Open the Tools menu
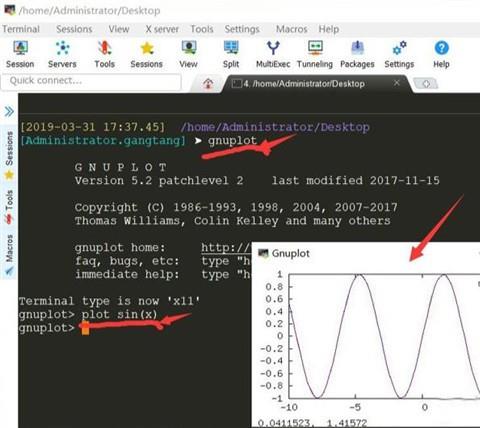 [202, 29]
